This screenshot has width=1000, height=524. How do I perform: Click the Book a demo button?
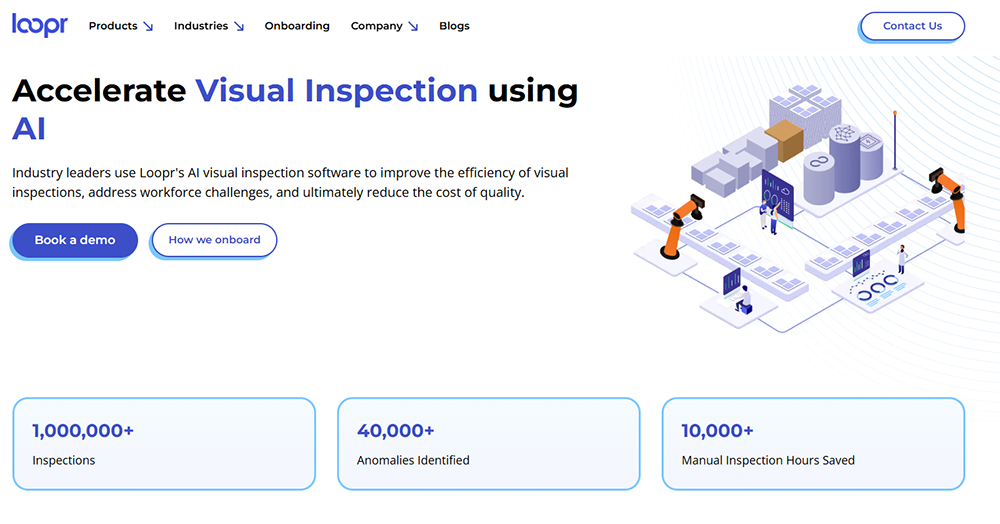pyautogui.click(x=75, y=240)
